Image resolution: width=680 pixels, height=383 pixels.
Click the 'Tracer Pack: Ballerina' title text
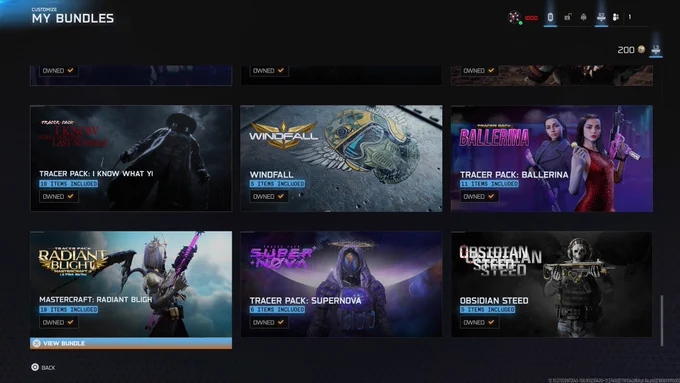[x=514, y=175]
